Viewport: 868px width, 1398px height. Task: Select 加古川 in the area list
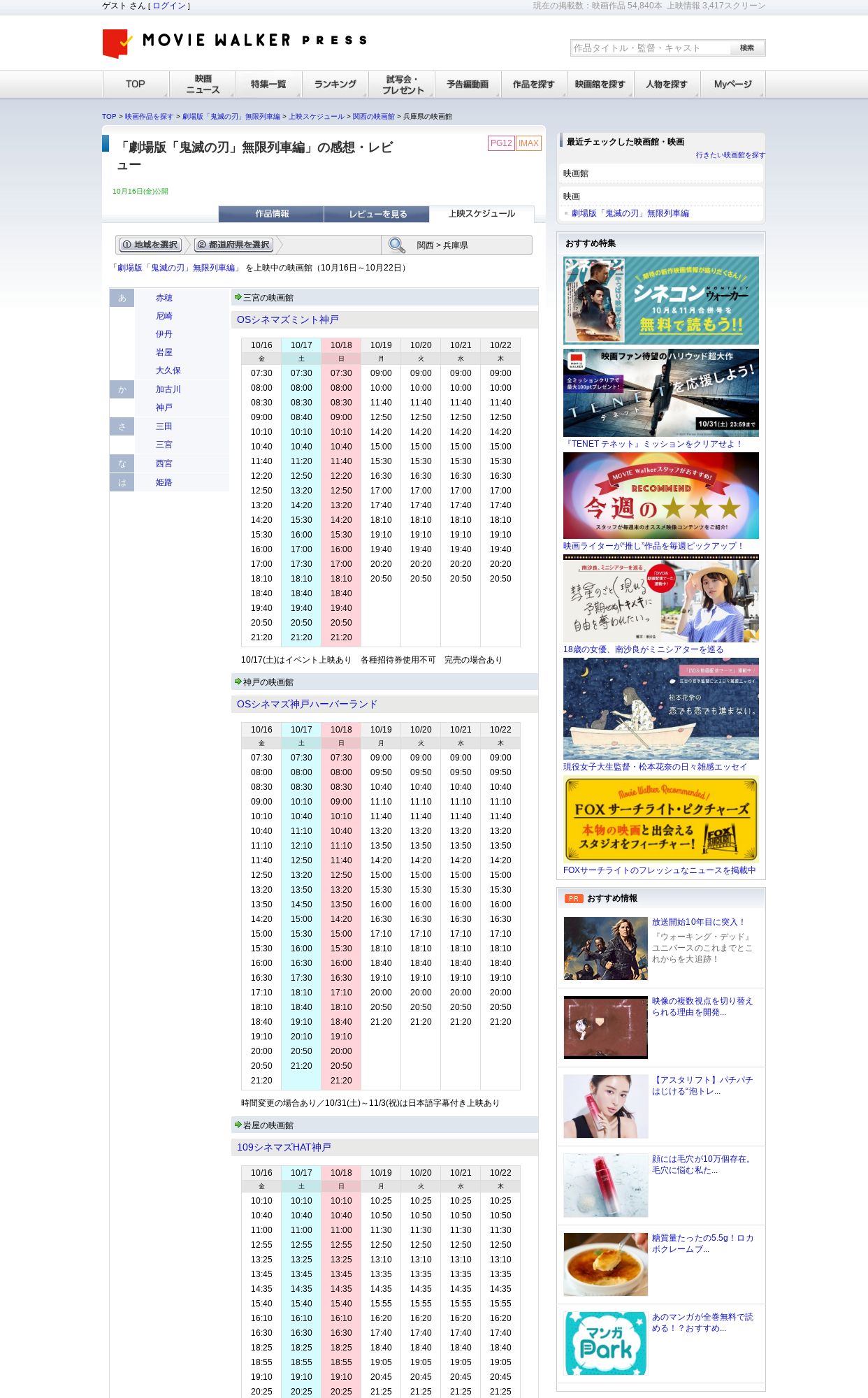[x=168, y=389]
